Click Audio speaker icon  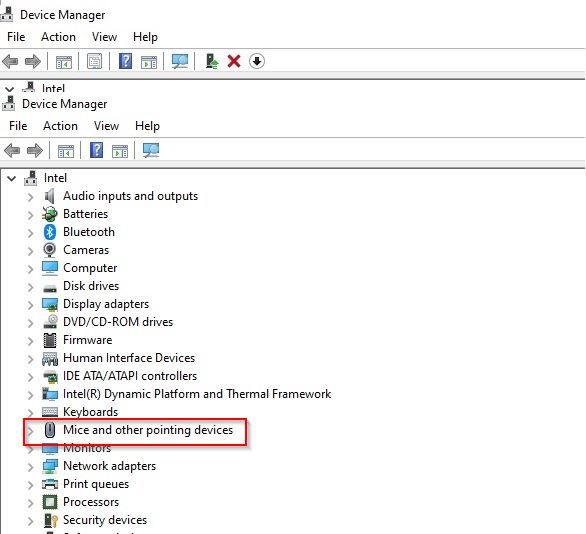coord(49,196)
